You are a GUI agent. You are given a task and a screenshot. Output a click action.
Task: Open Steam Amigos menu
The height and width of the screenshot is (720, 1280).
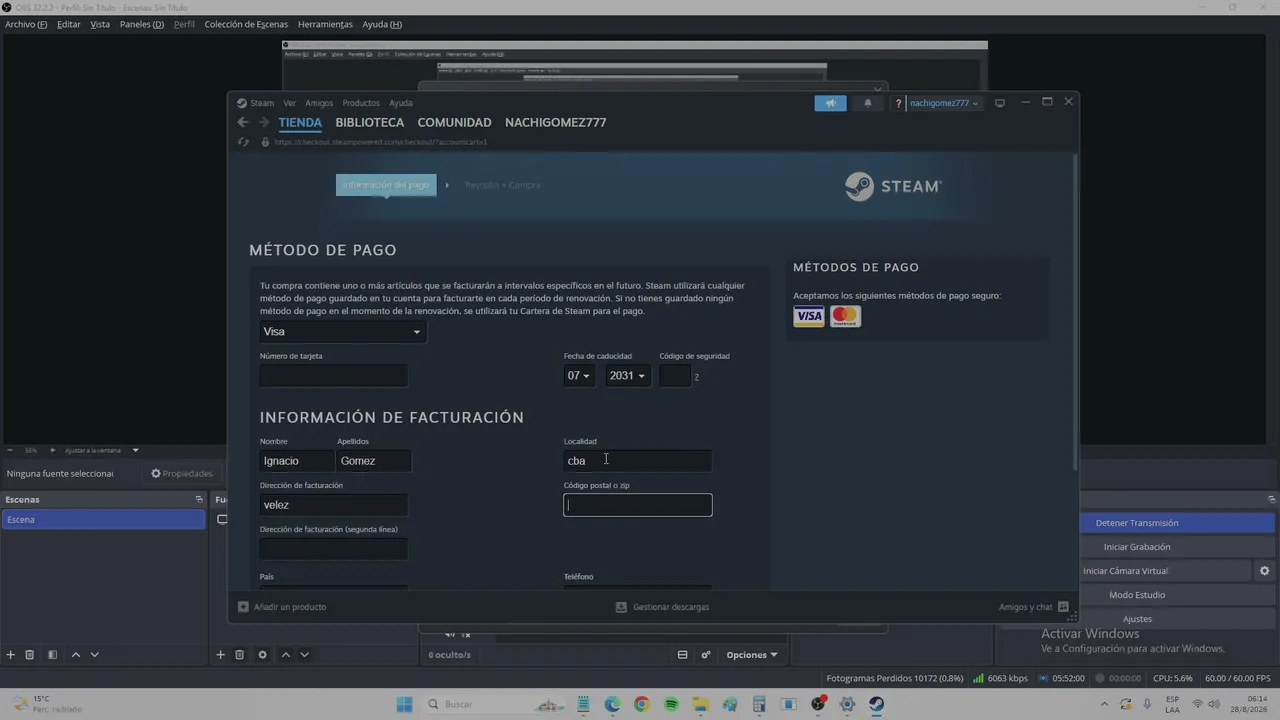pyautogui.click(x=319, y=103)
